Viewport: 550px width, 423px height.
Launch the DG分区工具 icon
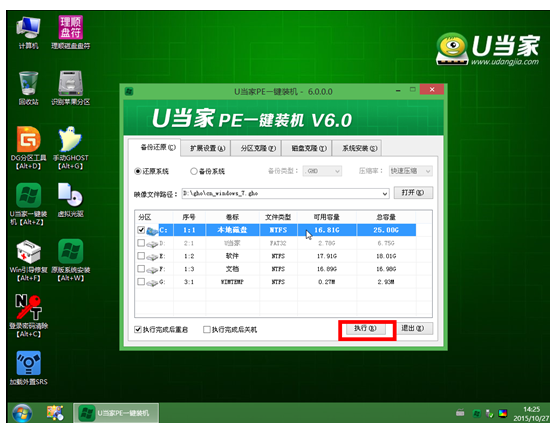pyautogui.click(x=28, y=148)
